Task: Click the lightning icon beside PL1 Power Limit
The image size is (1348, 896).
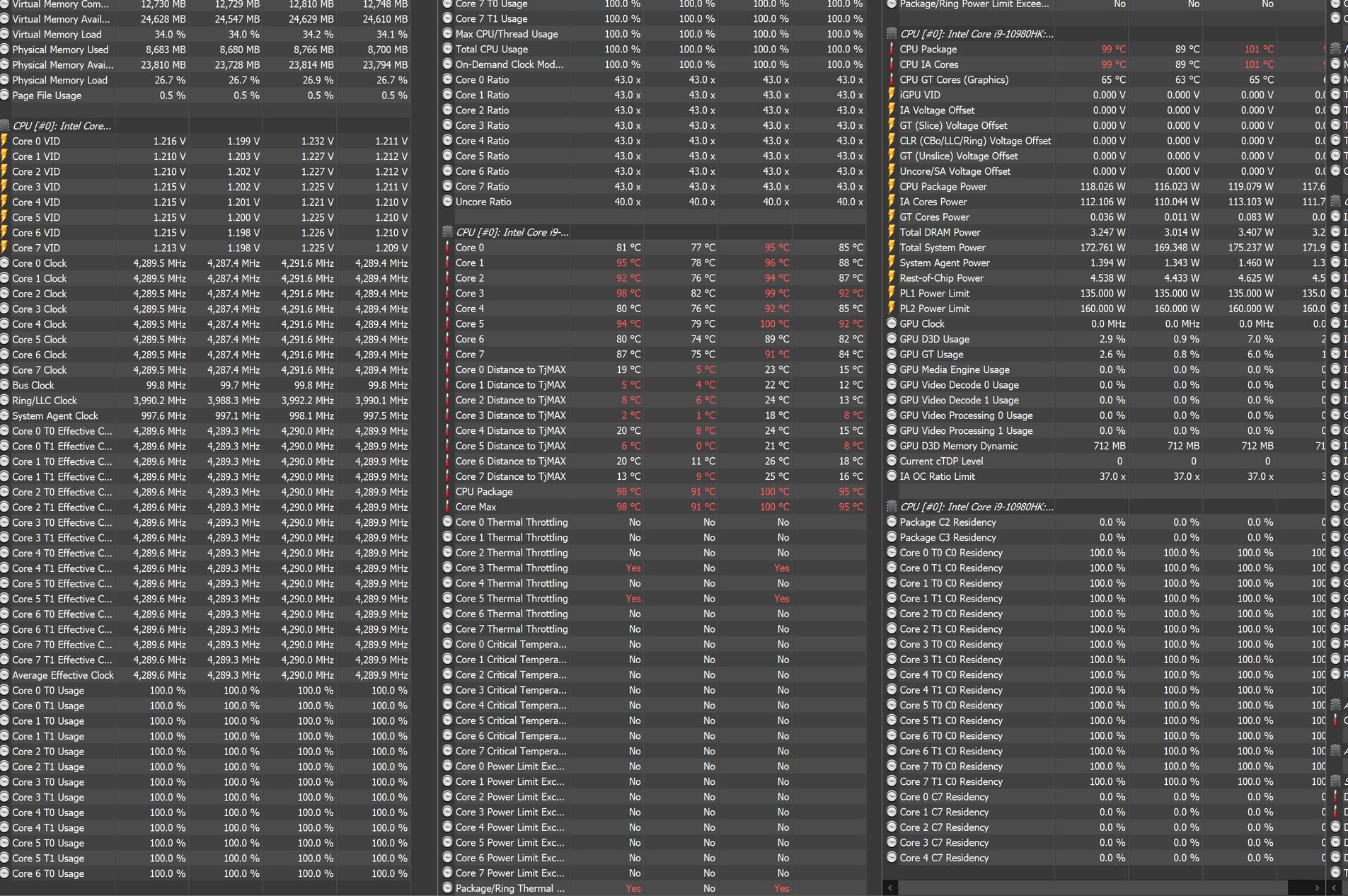Action: [x=892, y=294]
